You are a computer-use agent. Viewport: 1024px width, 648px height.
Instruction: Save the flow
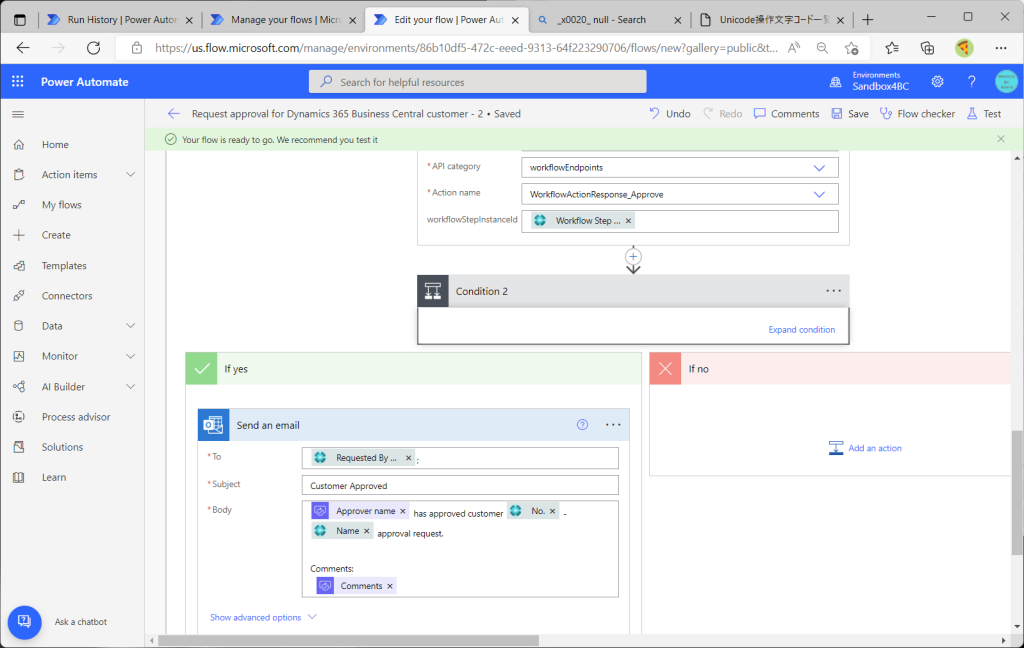click(x=850, y=114)
